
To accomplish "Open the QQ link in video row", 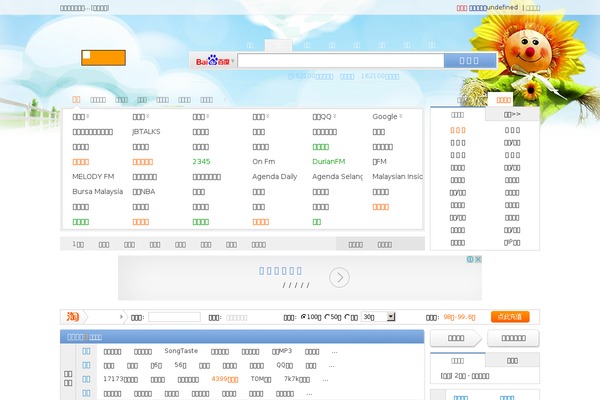I will (x=285, y=365).
